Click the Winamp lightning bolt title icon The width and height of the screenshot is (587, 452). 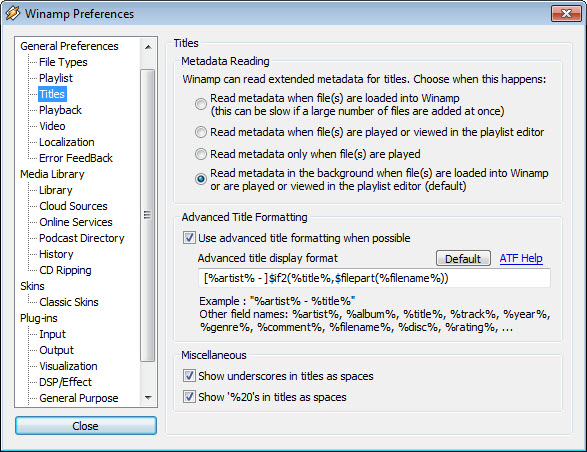[x=13, y=13]
